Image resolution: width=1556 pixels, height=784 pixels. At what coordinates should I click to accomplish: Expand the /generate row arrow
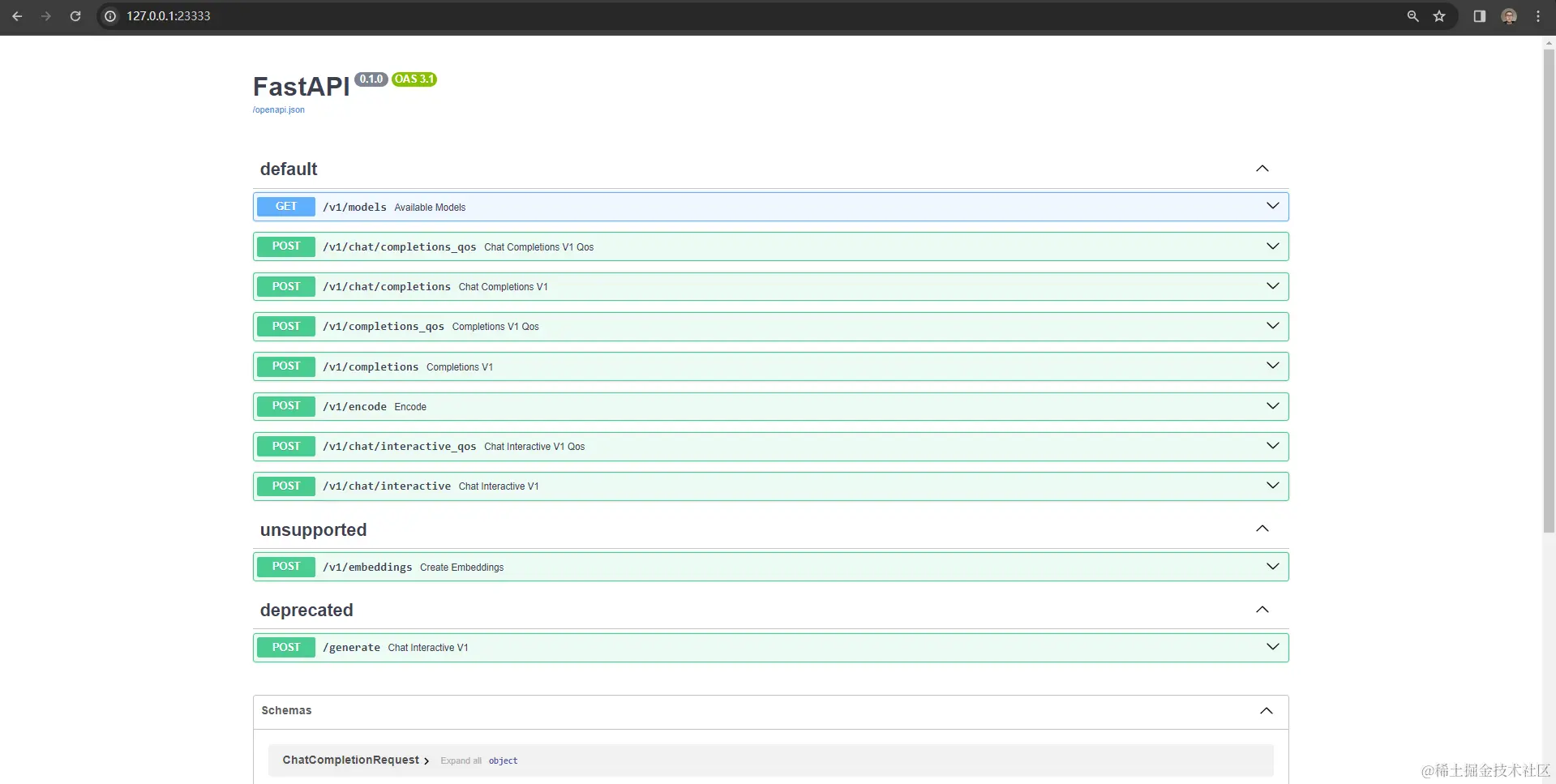click(1273, 647)
